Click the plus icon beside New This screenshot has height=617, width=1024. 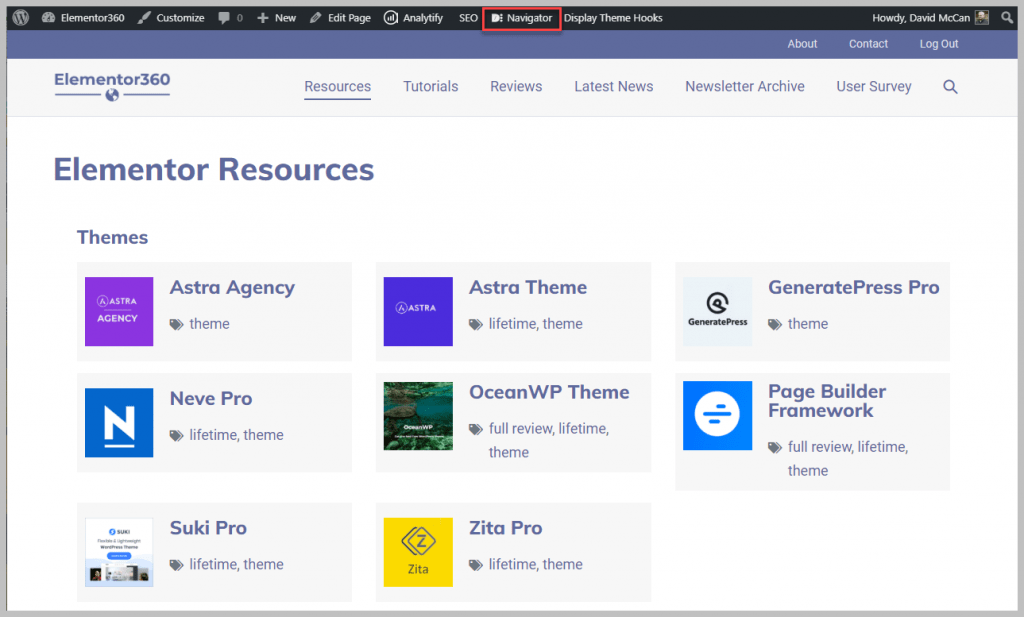click(x=262, y=17)
